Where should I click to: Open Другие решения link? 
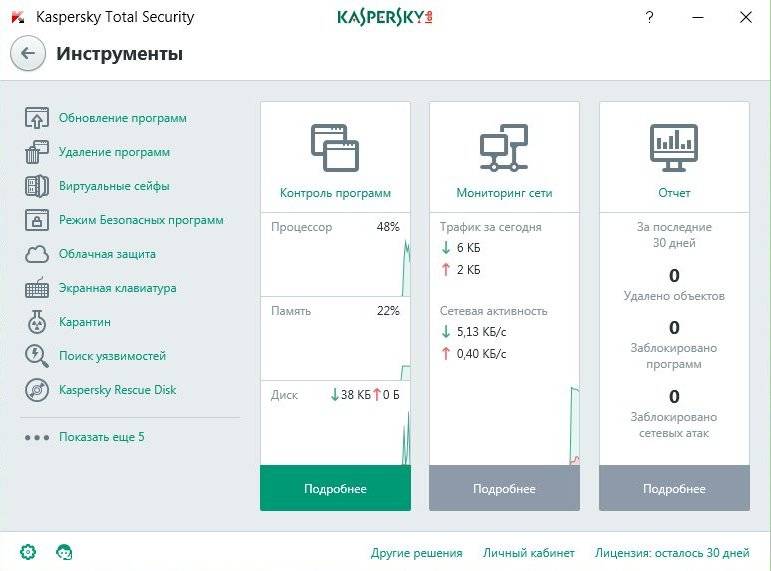416,553
